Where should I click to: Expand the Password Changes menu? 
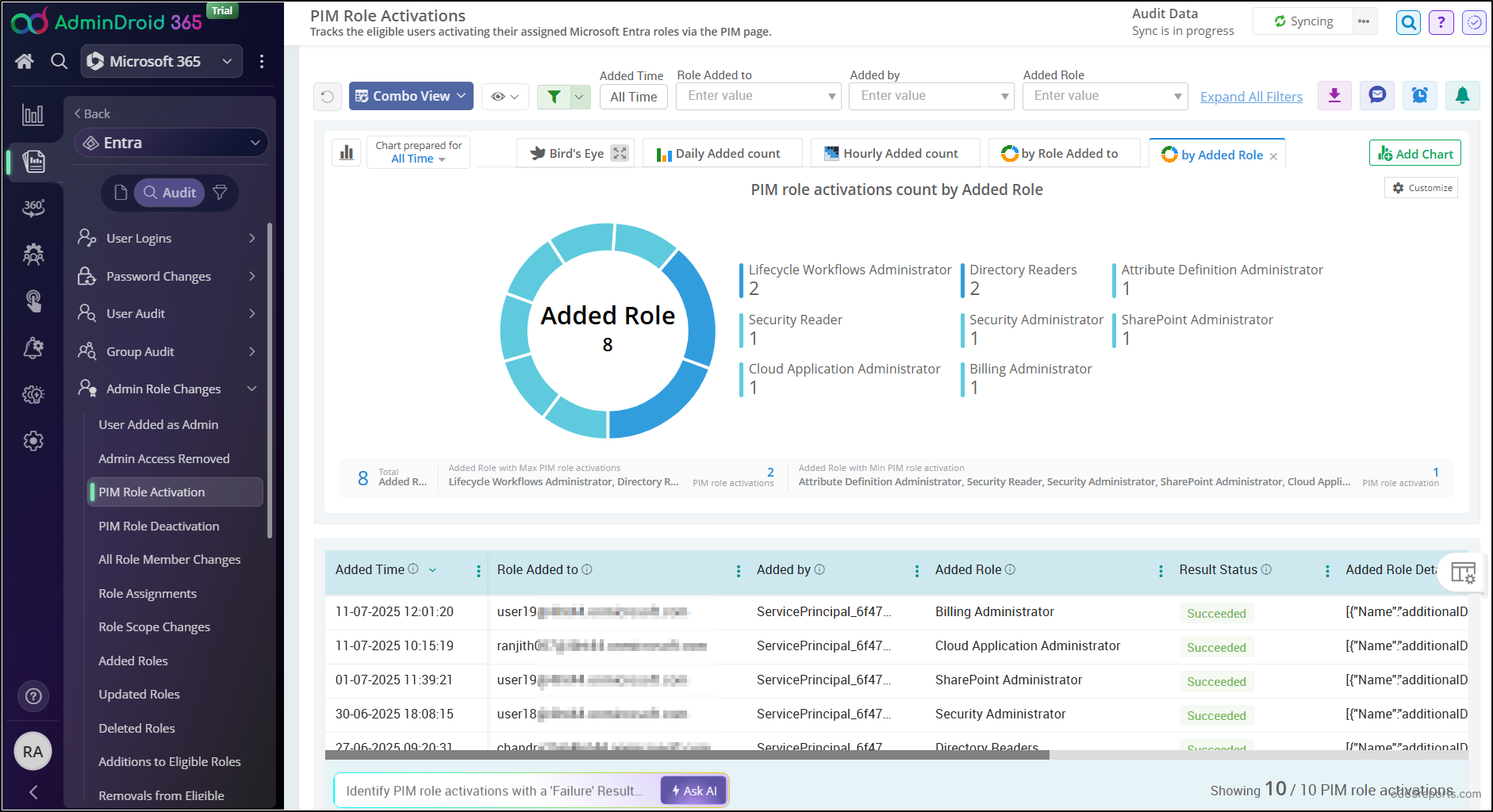point(167,276)
